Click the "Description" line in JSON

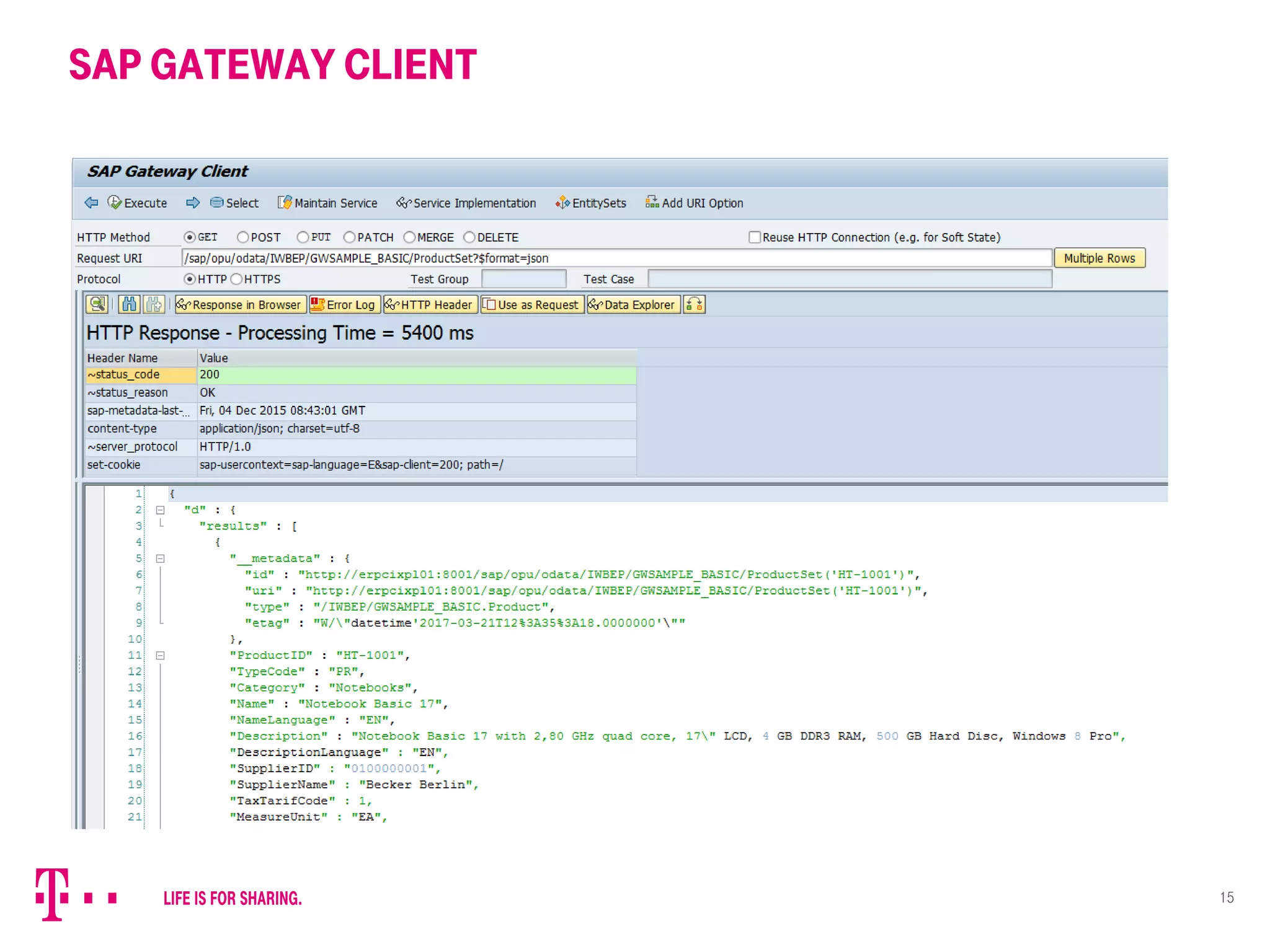coord(677,736)
